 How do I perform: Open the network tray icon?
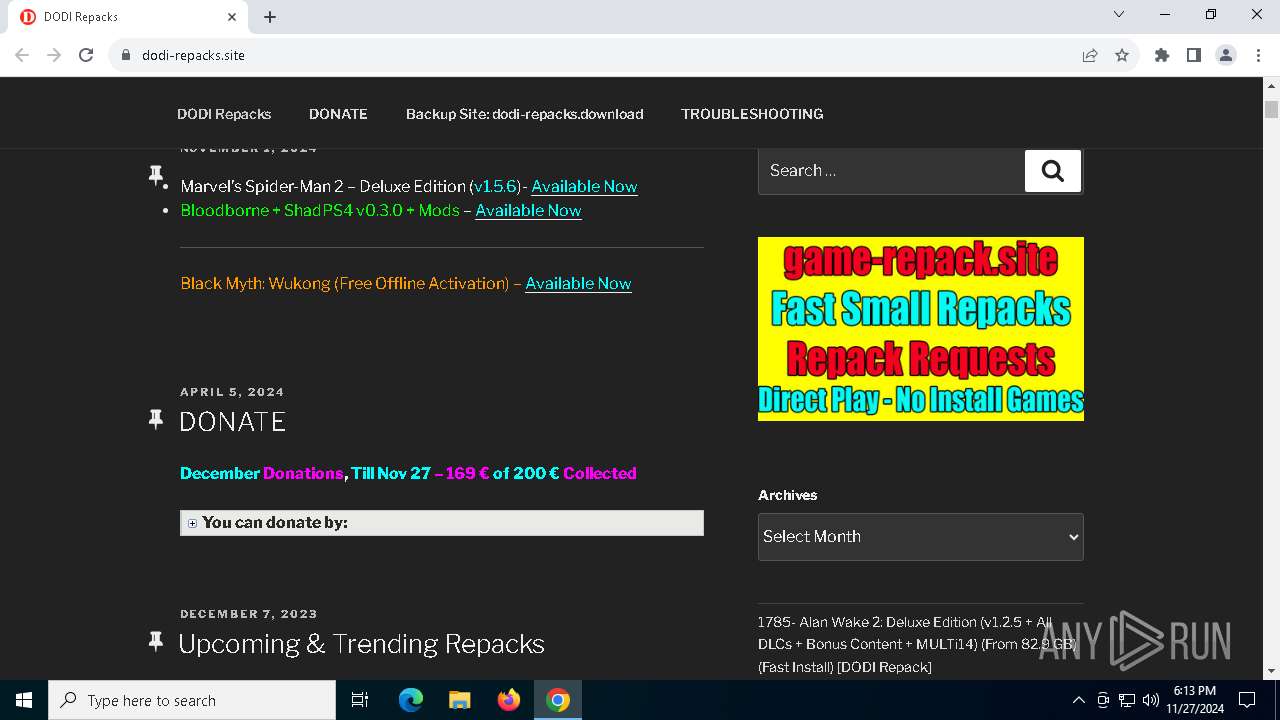(1127, 700)
